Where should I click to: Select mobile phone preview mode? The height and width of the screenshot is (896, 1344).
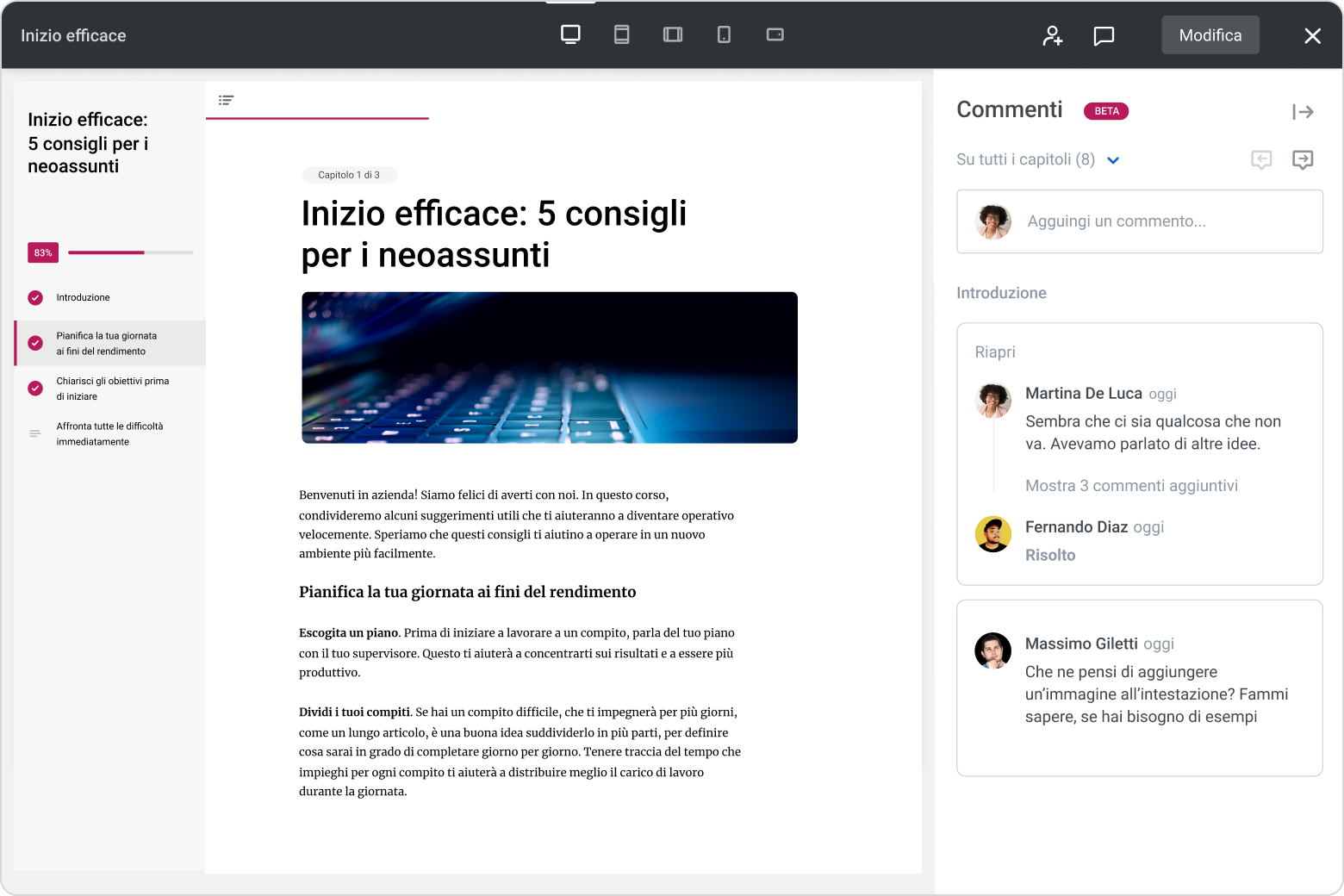click(724, 34)
